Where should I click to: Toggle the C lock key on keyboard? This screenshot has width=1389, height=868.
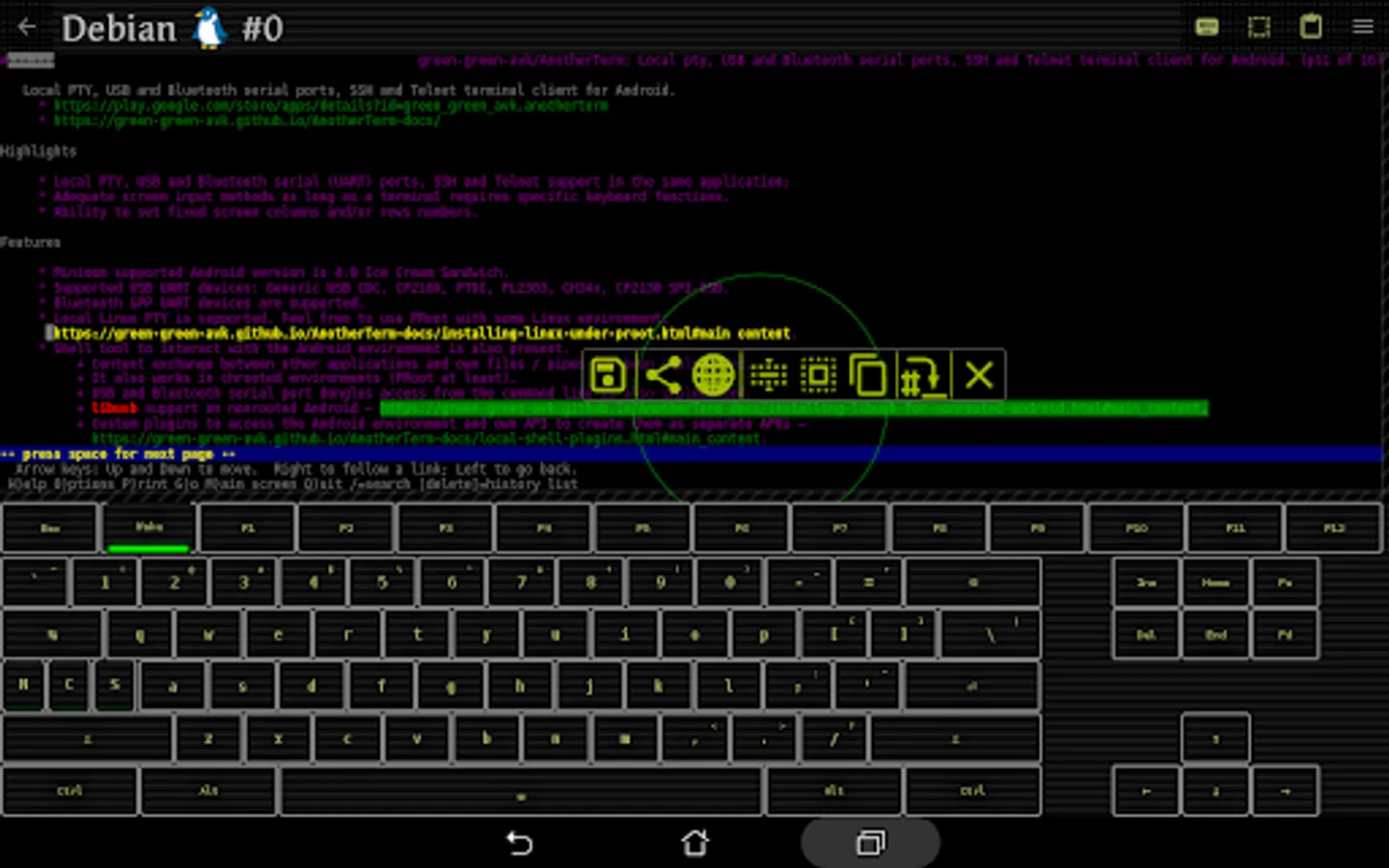click(x=68, y=685)
